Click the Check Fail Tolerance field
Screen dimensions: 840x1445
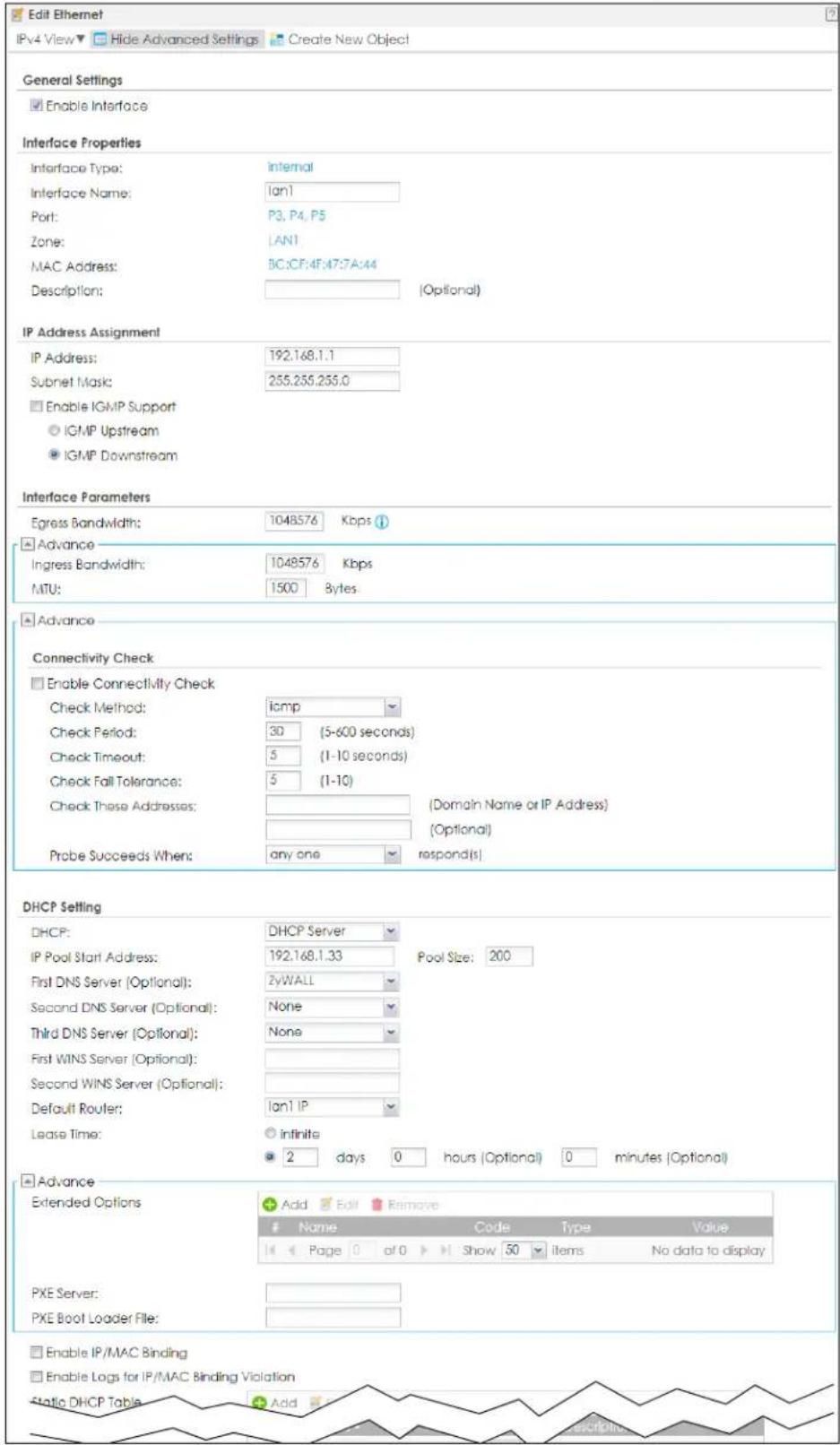click(283, 780)
